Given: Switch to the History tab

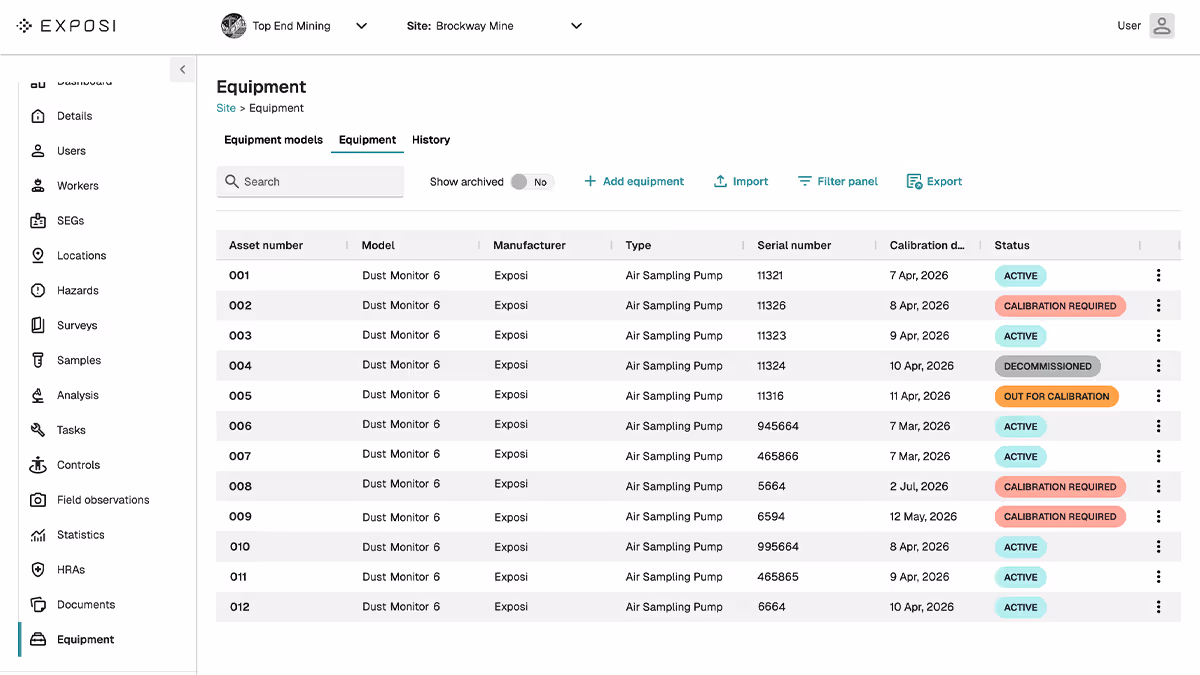Looking at the screenshot, I should pyautogui.click(x=431, y=140).
